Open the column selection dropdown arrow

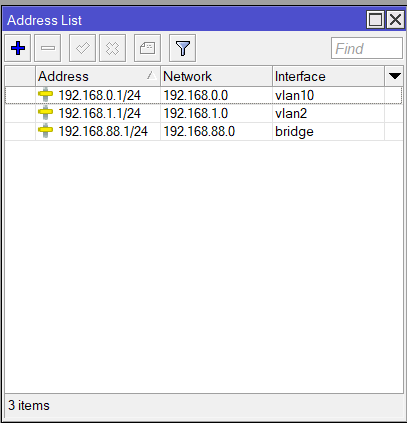(394, 76)
